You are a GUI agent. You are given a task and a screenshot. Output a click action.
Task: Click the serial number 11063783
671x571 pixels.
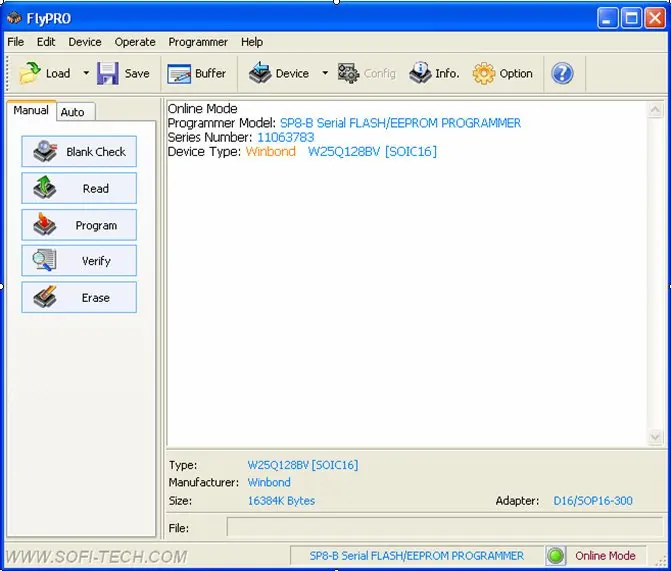[x=285, y=137]
